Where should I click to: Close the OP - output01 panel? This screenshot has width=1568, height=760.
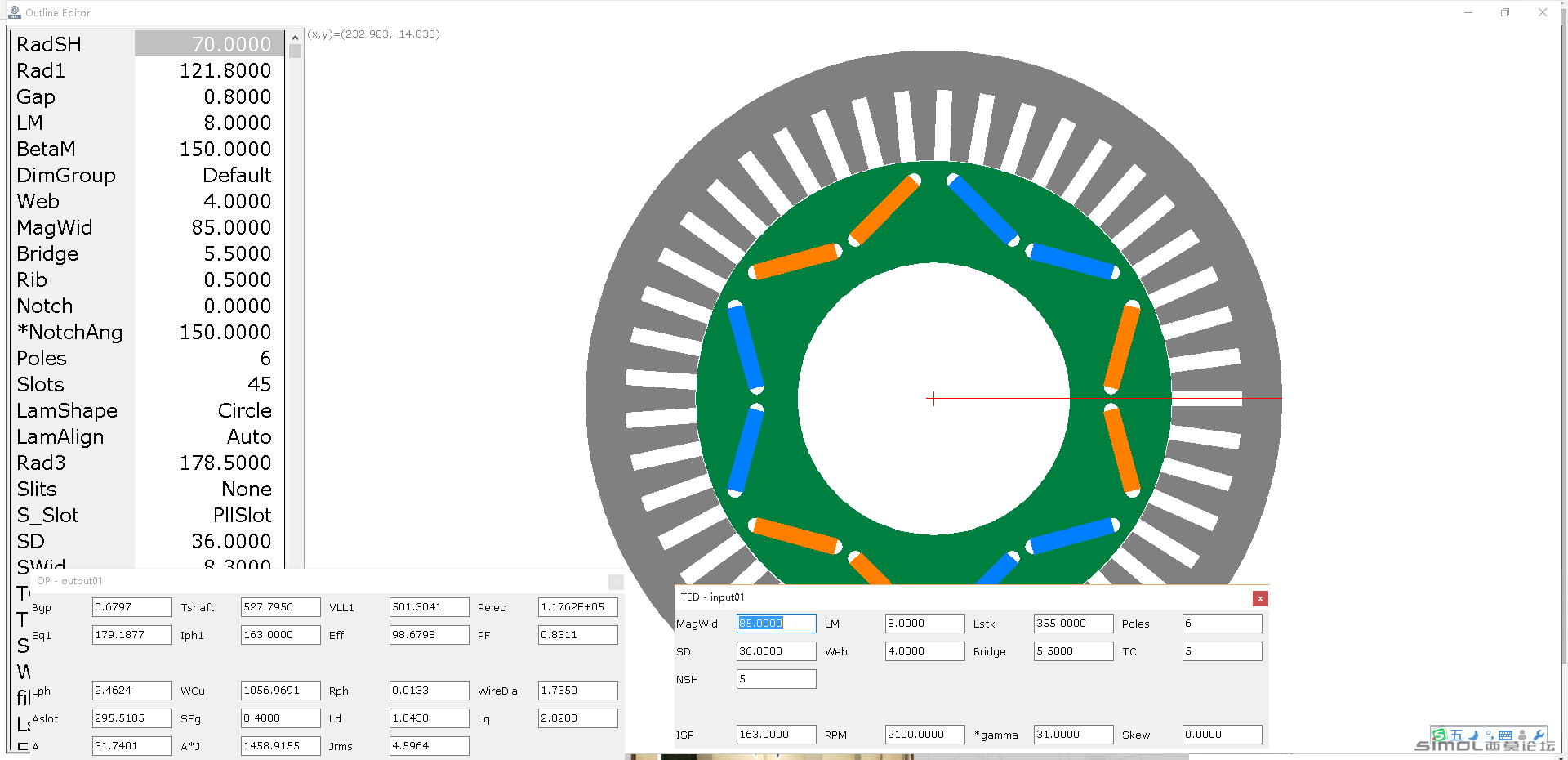click(x=616, y=582)
